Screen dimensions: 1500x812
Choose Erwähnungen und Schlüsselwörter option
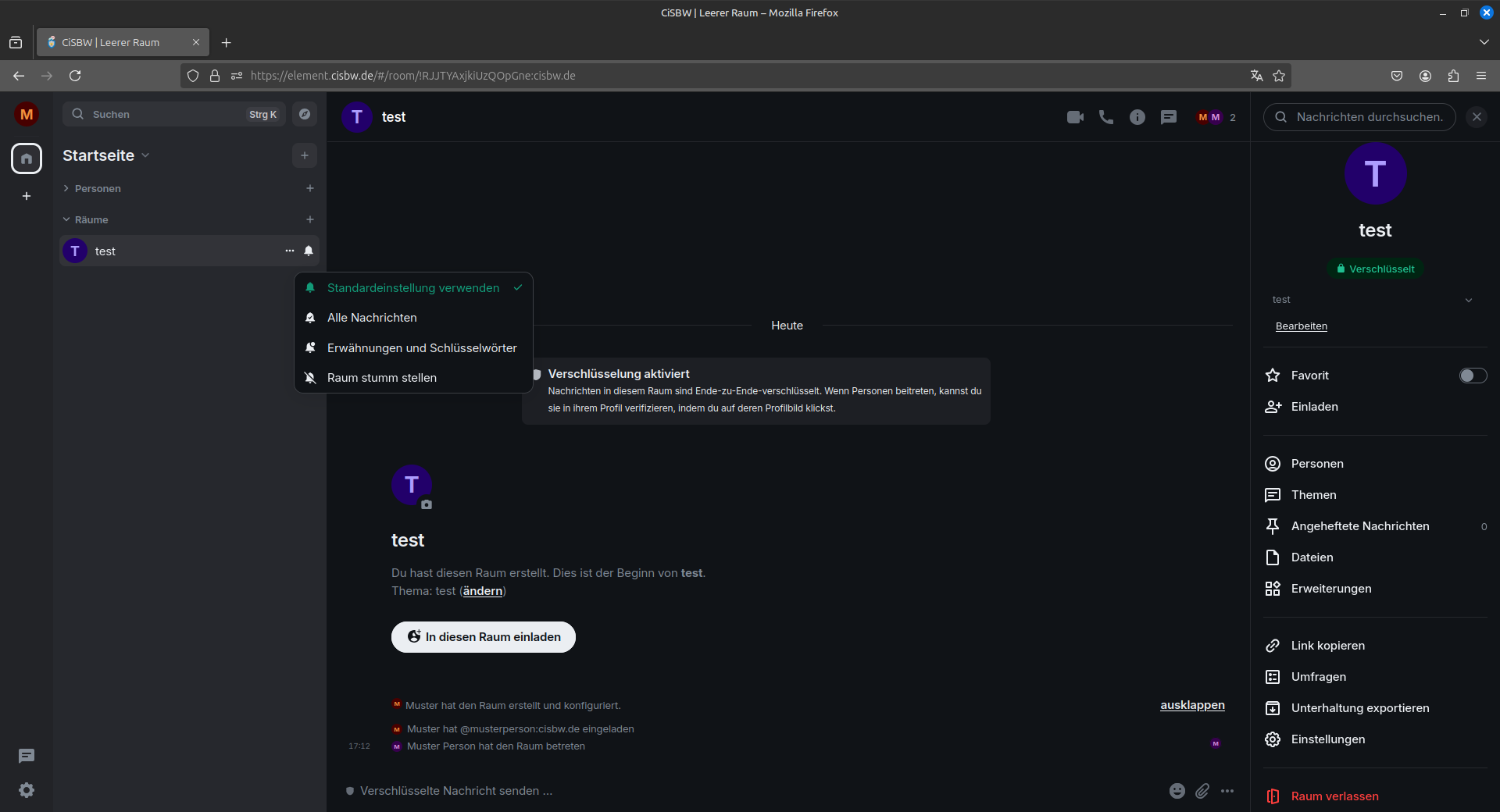421,348
